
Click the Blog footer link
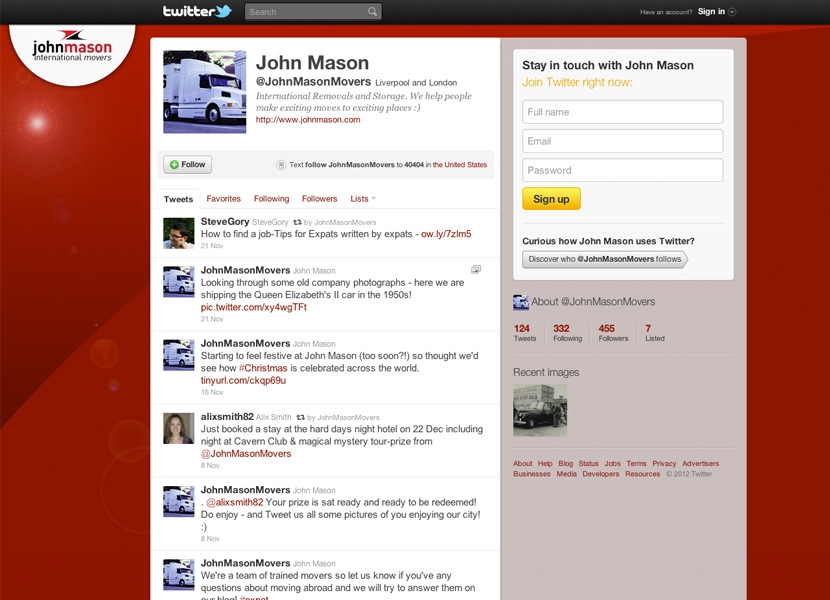(x=565, y=463)
